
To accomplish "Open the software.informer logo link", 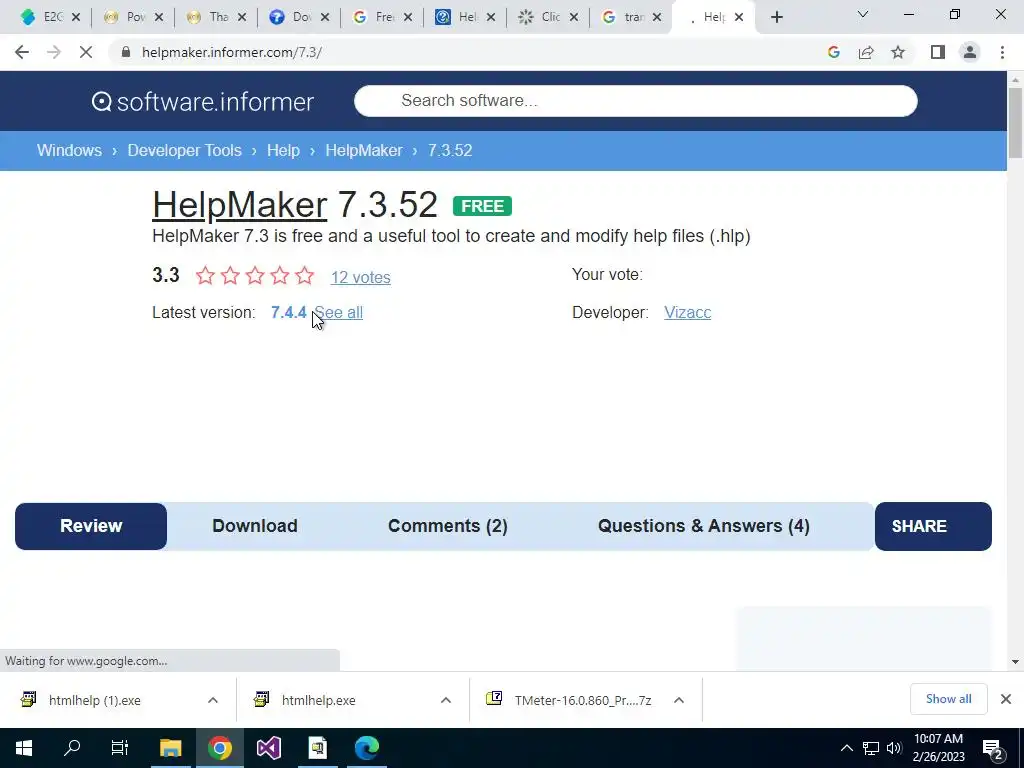I will (202, 101).
